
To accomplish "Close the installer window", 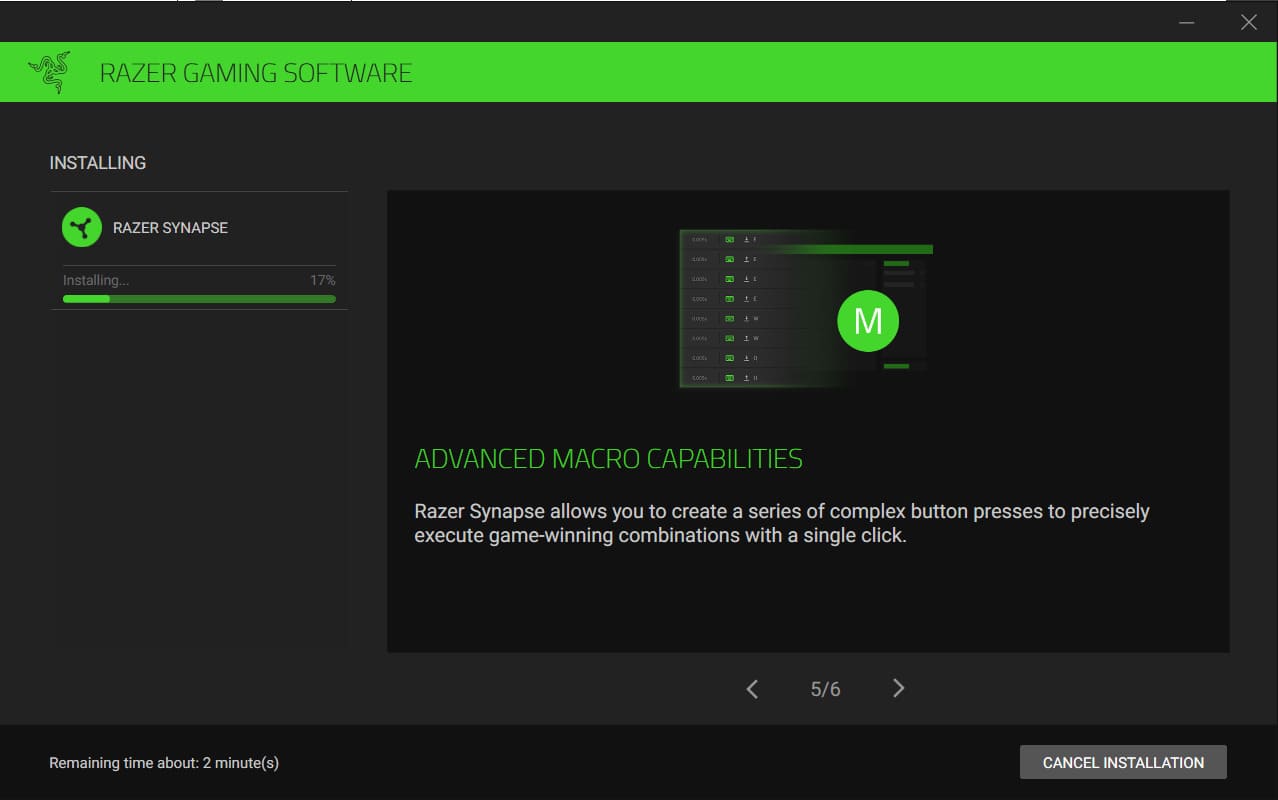I will pyautogui.click(x=1249, y=22).
